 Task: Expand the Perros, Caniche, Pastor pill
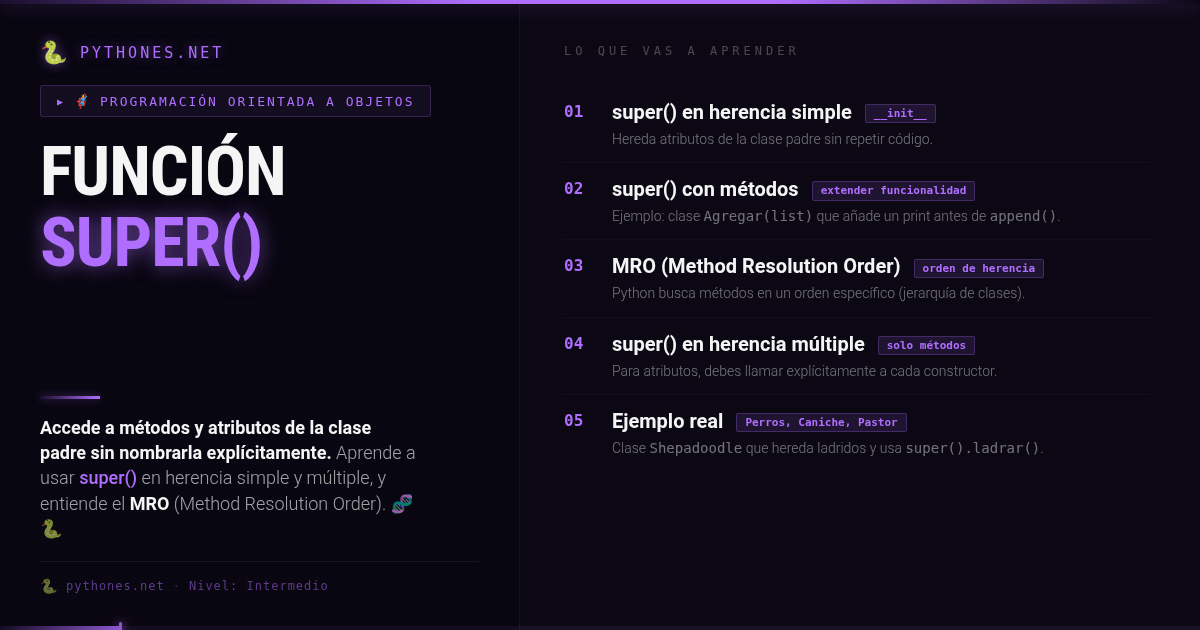[x=821, y=422]
